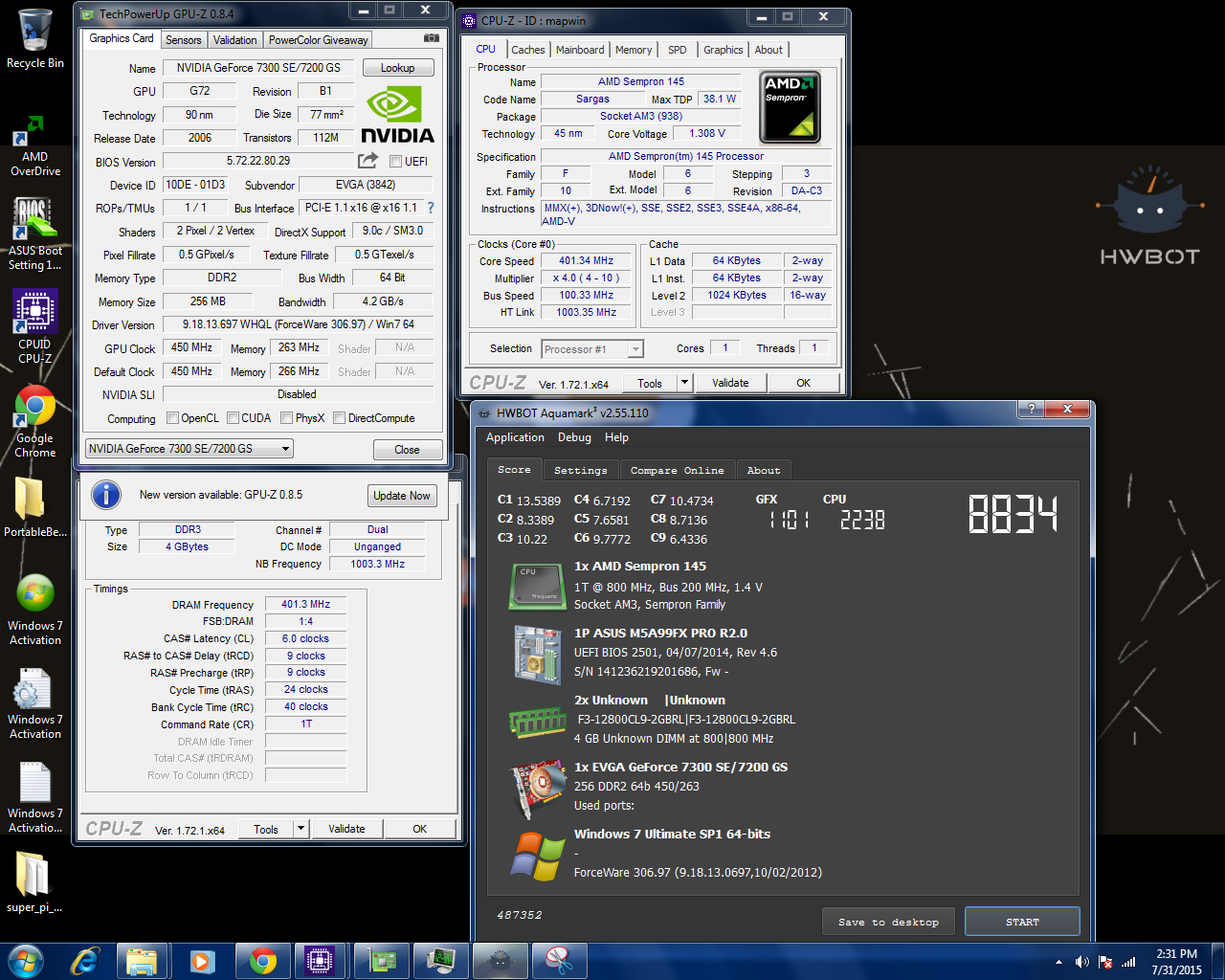This screenshot has width=1225, height=980.
Task: Open the Windows Start orb
Action: 25,961
